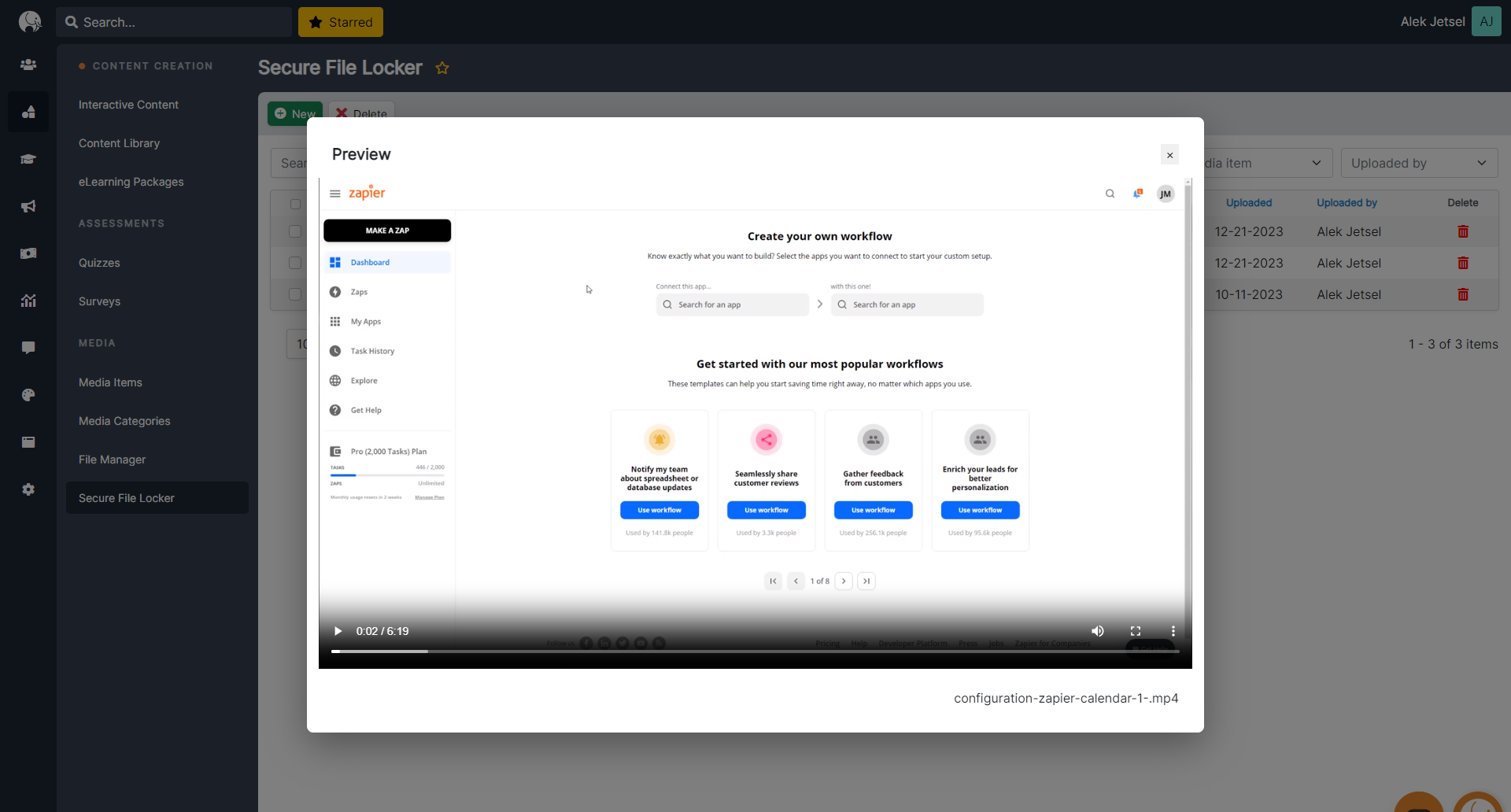Seek on the video progress bar
The height and width of the screenshot is (812, 1511).
point(755,651)
